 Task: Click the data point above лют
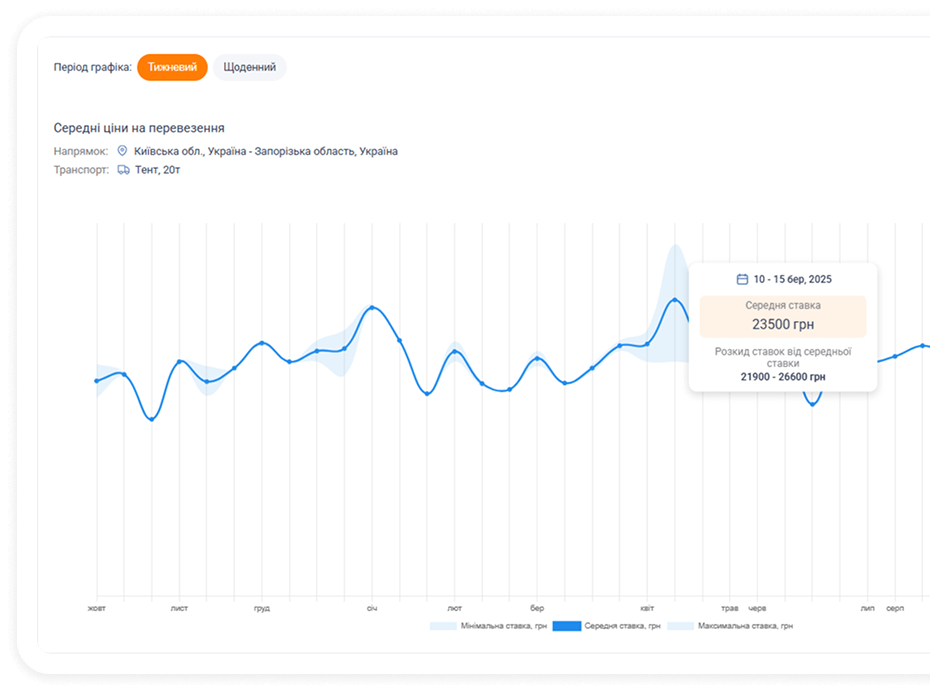coord(455,352)
